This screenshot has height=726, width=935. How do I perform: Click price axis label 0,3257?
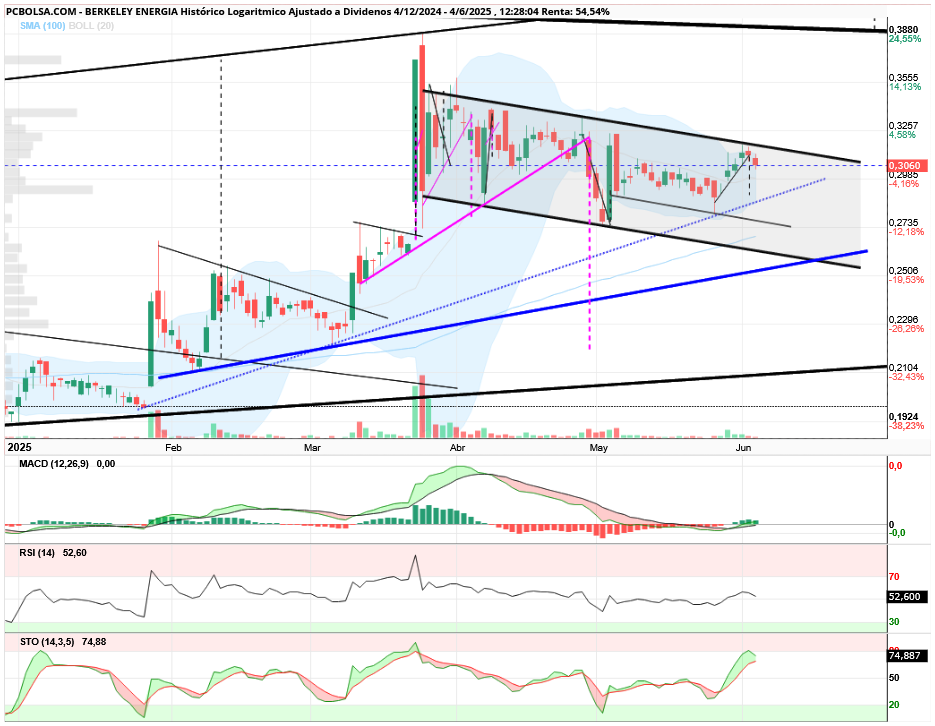tap(903, 126)
